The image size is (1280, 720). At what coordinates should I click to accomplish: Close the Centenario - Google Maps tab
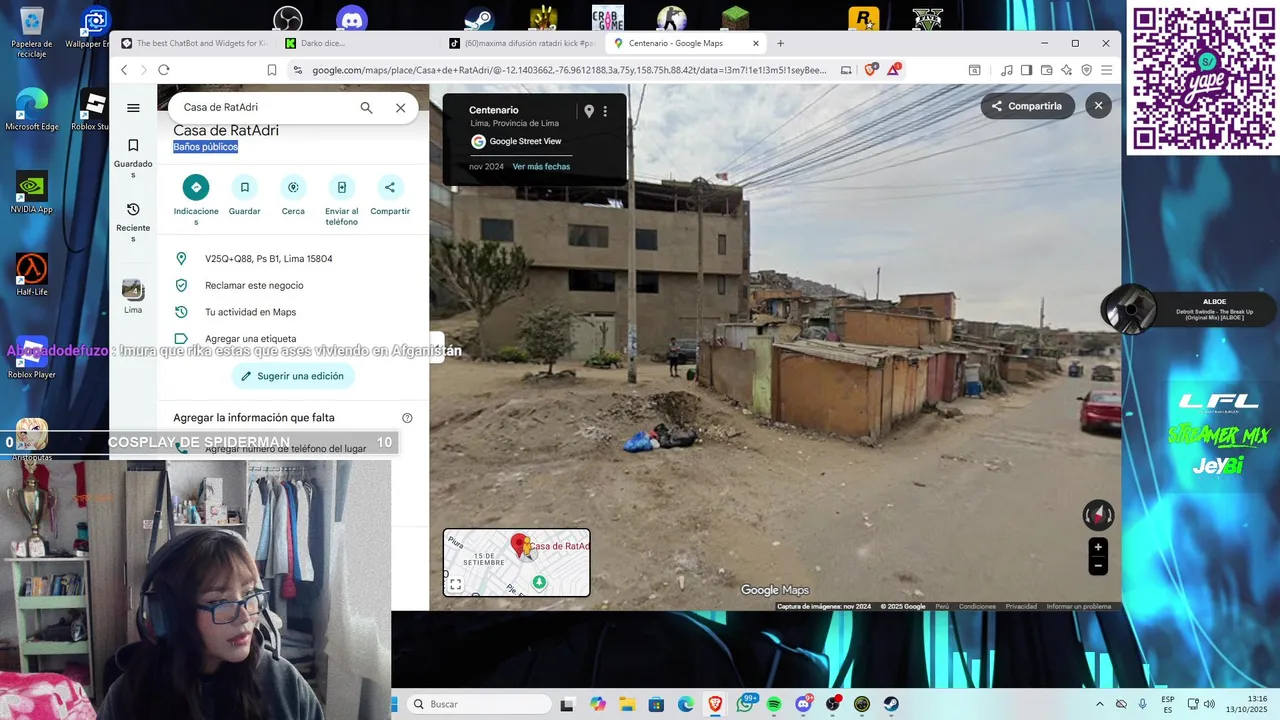pos(756,43)
